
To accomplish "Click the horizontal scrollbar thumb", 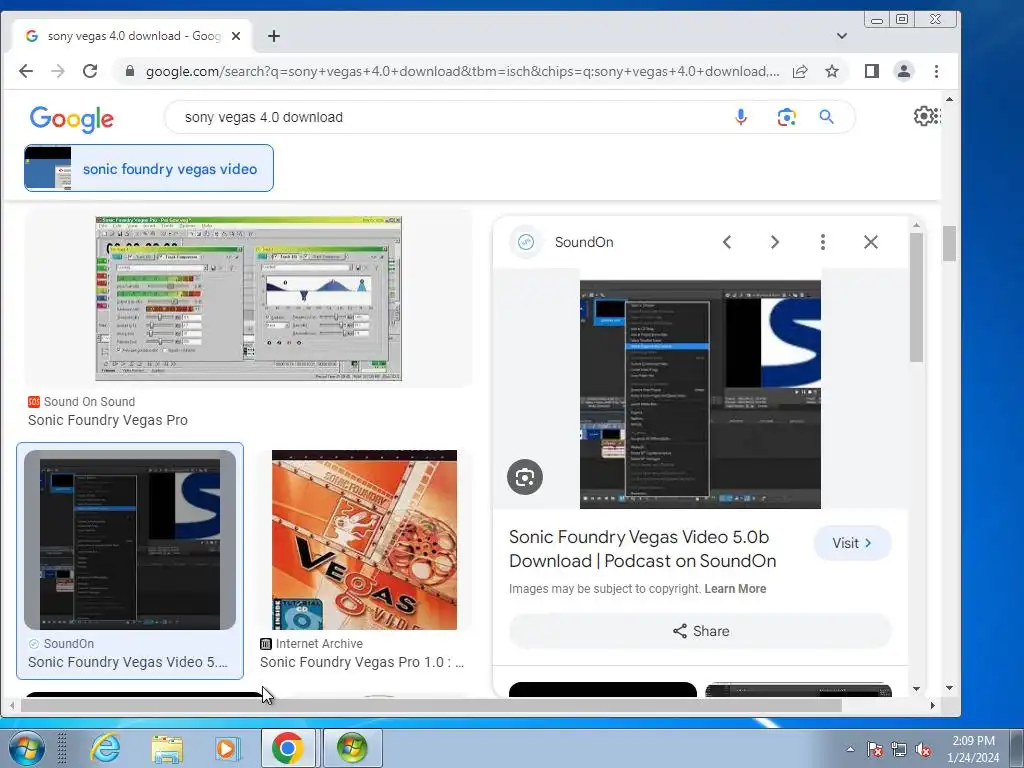I will 431,705.
